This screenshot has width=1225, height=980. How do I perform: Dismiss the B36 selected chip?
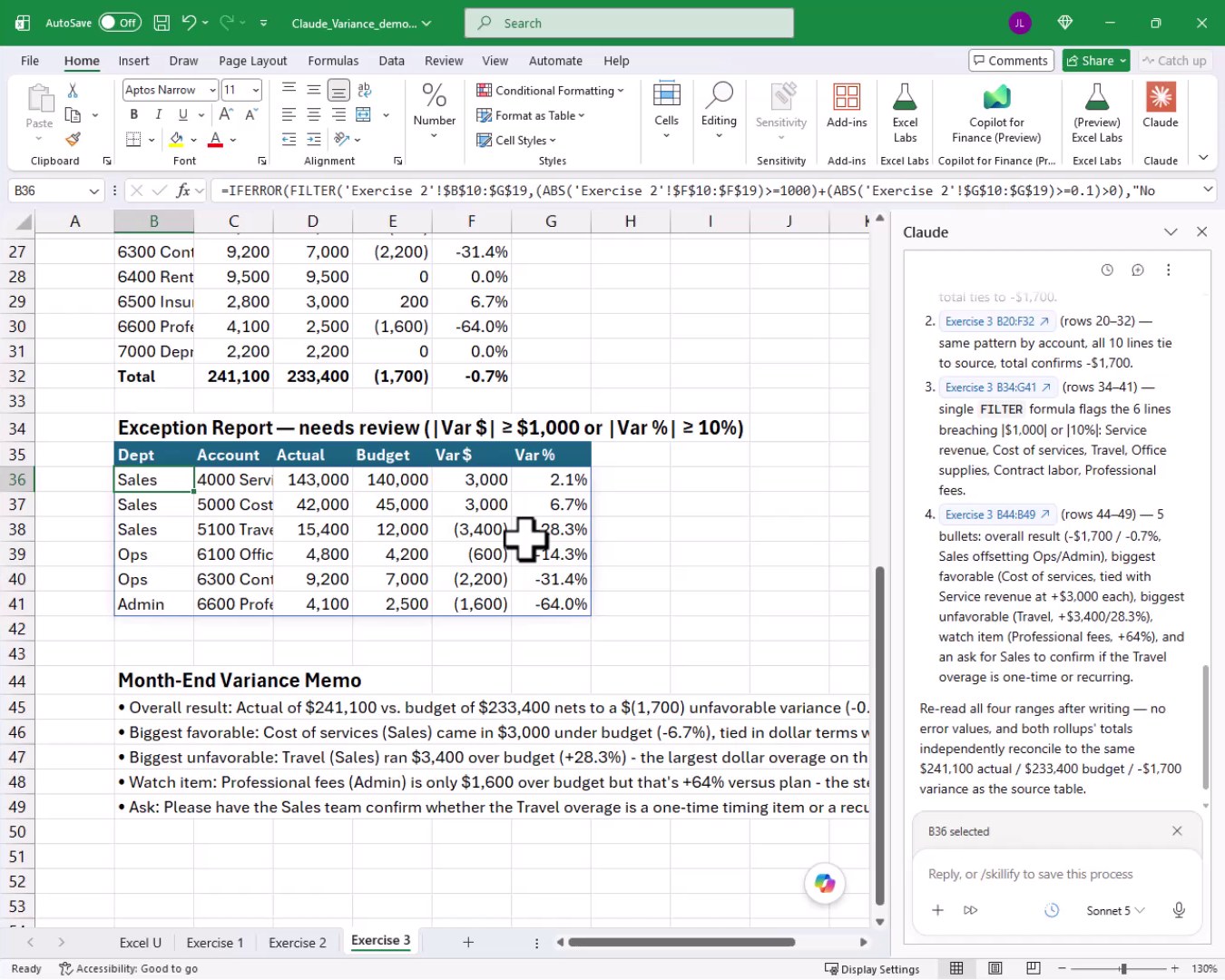coord(1177,831)
